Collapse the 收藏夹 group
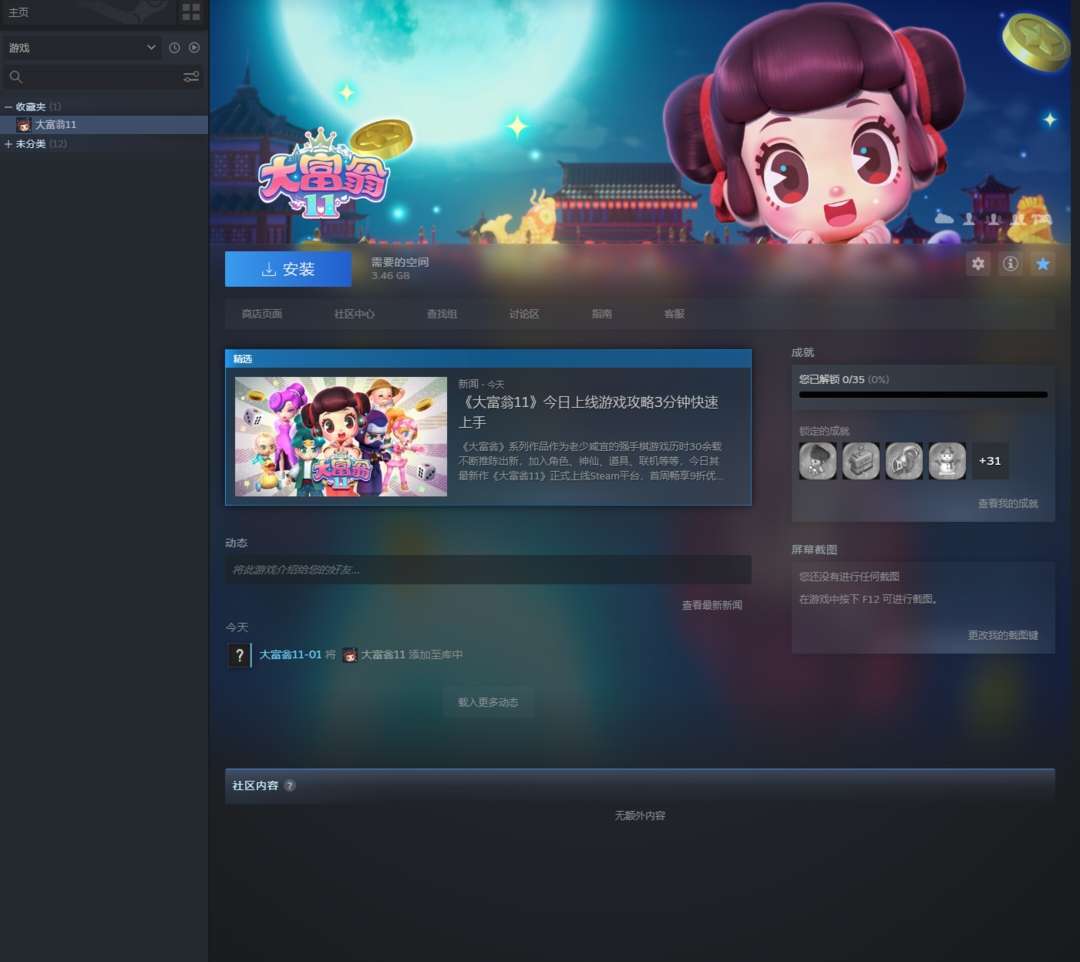Screen dimensions: 1080x962 point(8,107)
